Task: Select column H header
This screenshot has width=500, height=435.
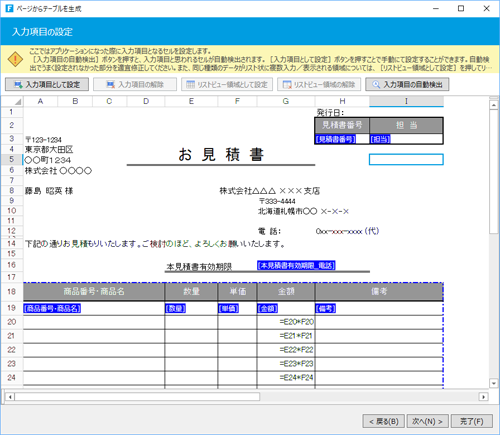Action: click(x=342, y=101)
